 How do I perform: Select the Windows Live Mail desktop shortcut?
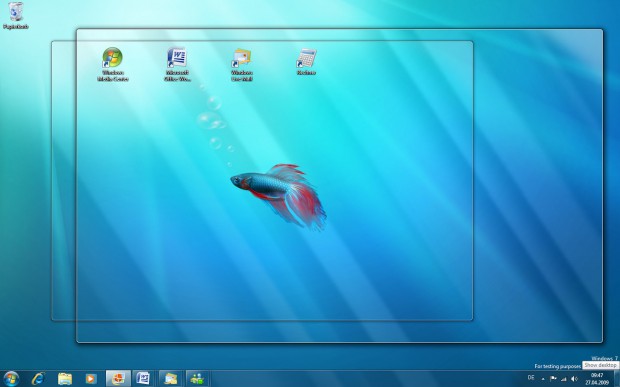pos(242,64)
